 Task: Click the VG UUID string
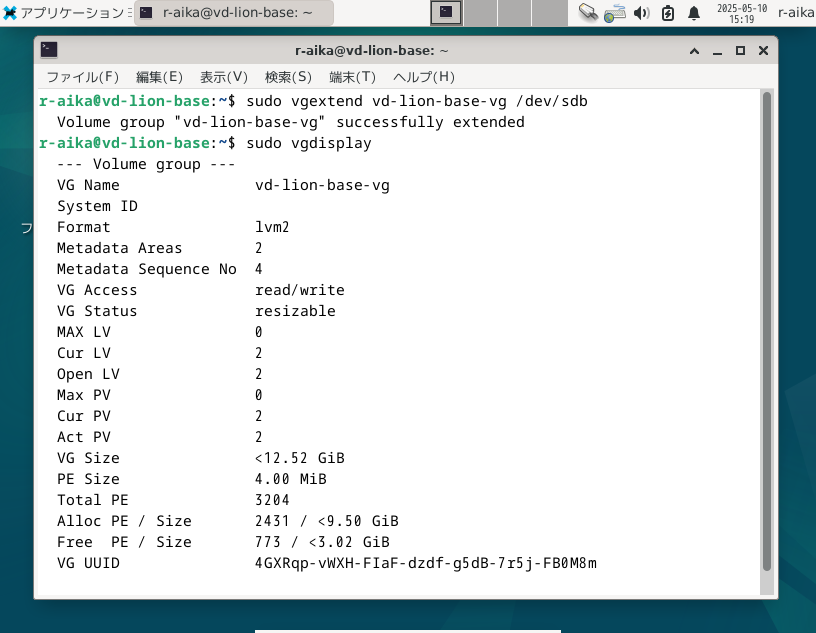[426, 563]
